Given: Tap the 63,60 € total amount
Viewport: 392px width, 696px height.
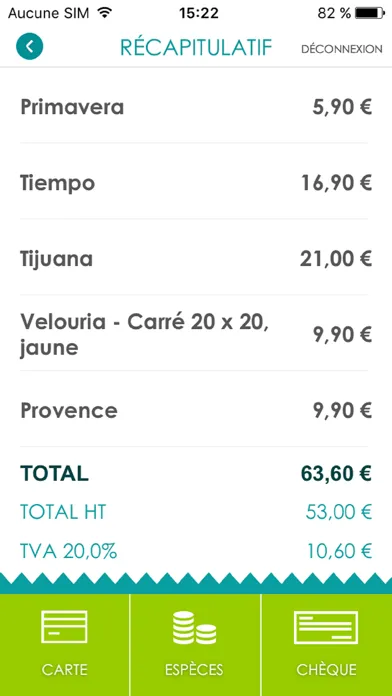Looking at the screenshot, I should (x=336, y=473).
